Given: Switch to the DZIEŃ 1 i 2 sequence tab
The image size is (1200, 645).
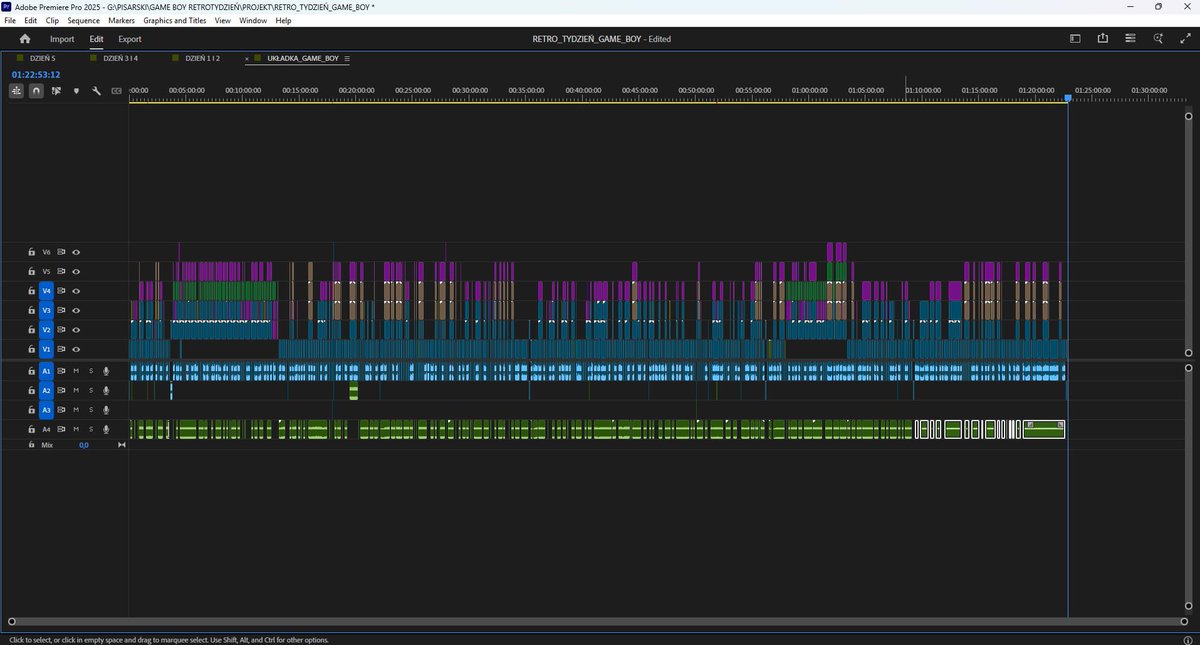Looking at the screenshot, I should 203,58.
